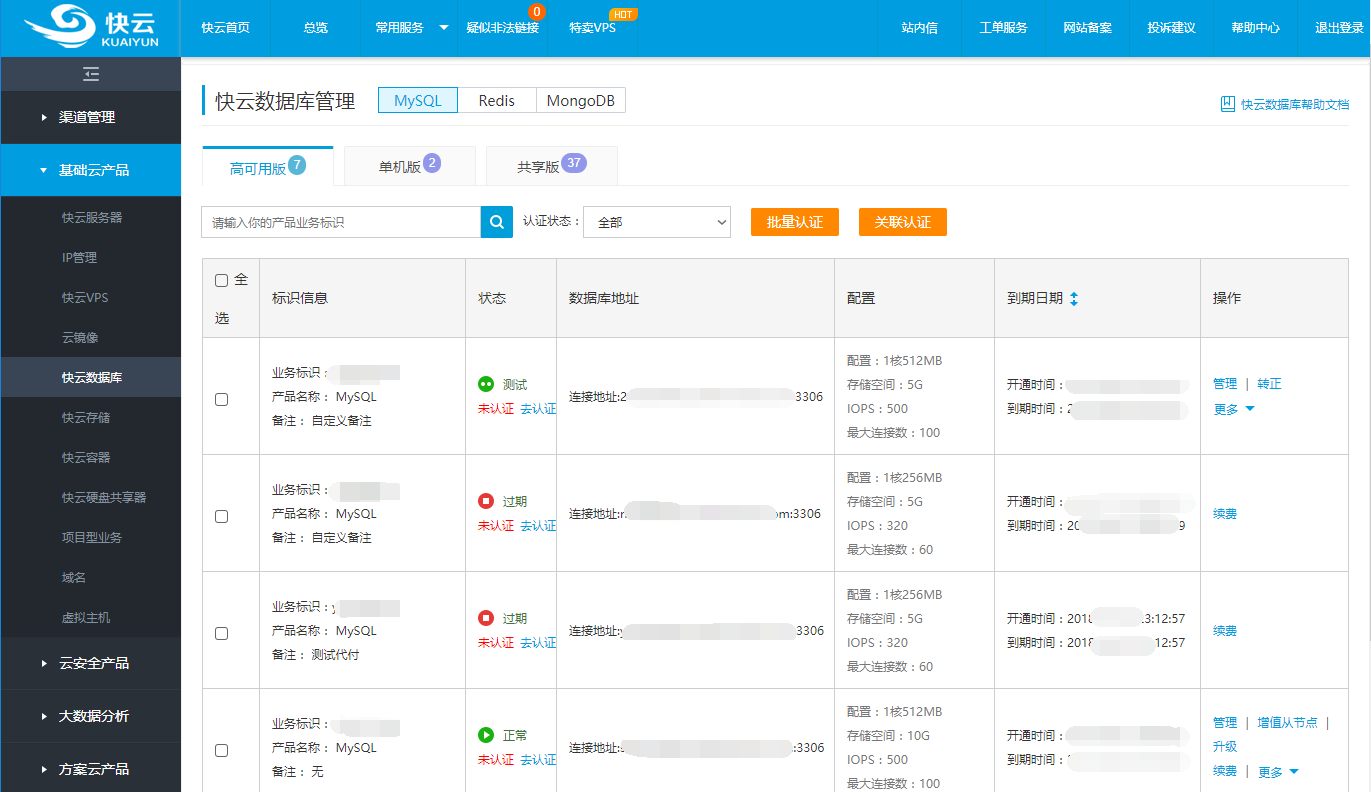Viewport: 1371px width, 792px height.
Task: Click the product identifier search field
Action: click(341, 222)
